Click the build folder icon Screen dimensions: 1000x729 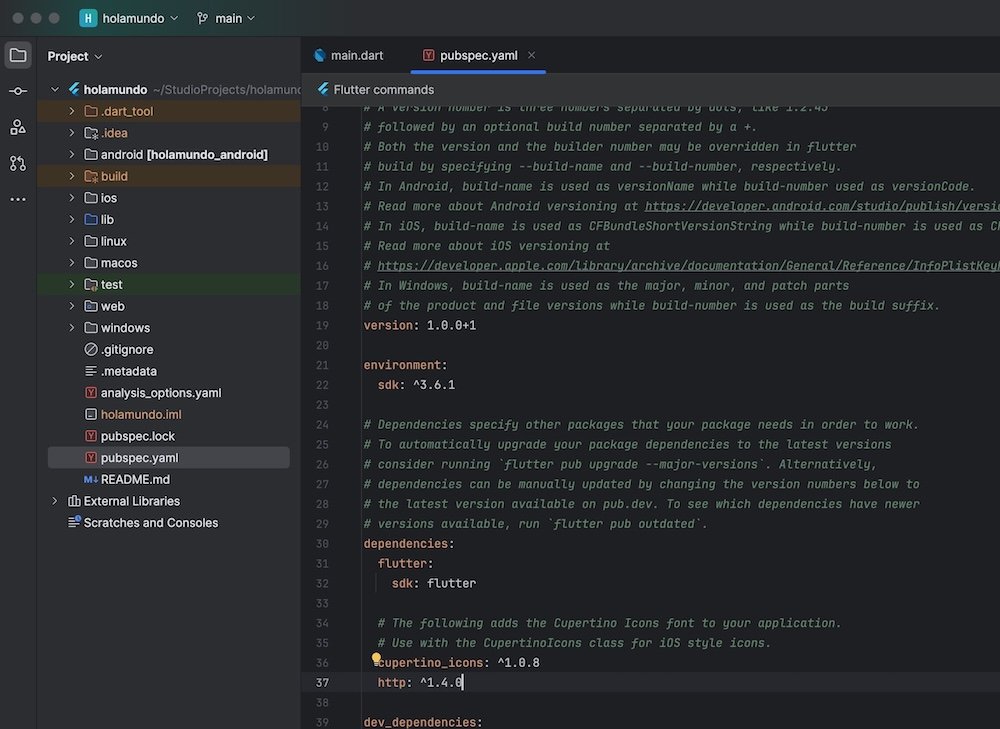(x=91, y=176)
